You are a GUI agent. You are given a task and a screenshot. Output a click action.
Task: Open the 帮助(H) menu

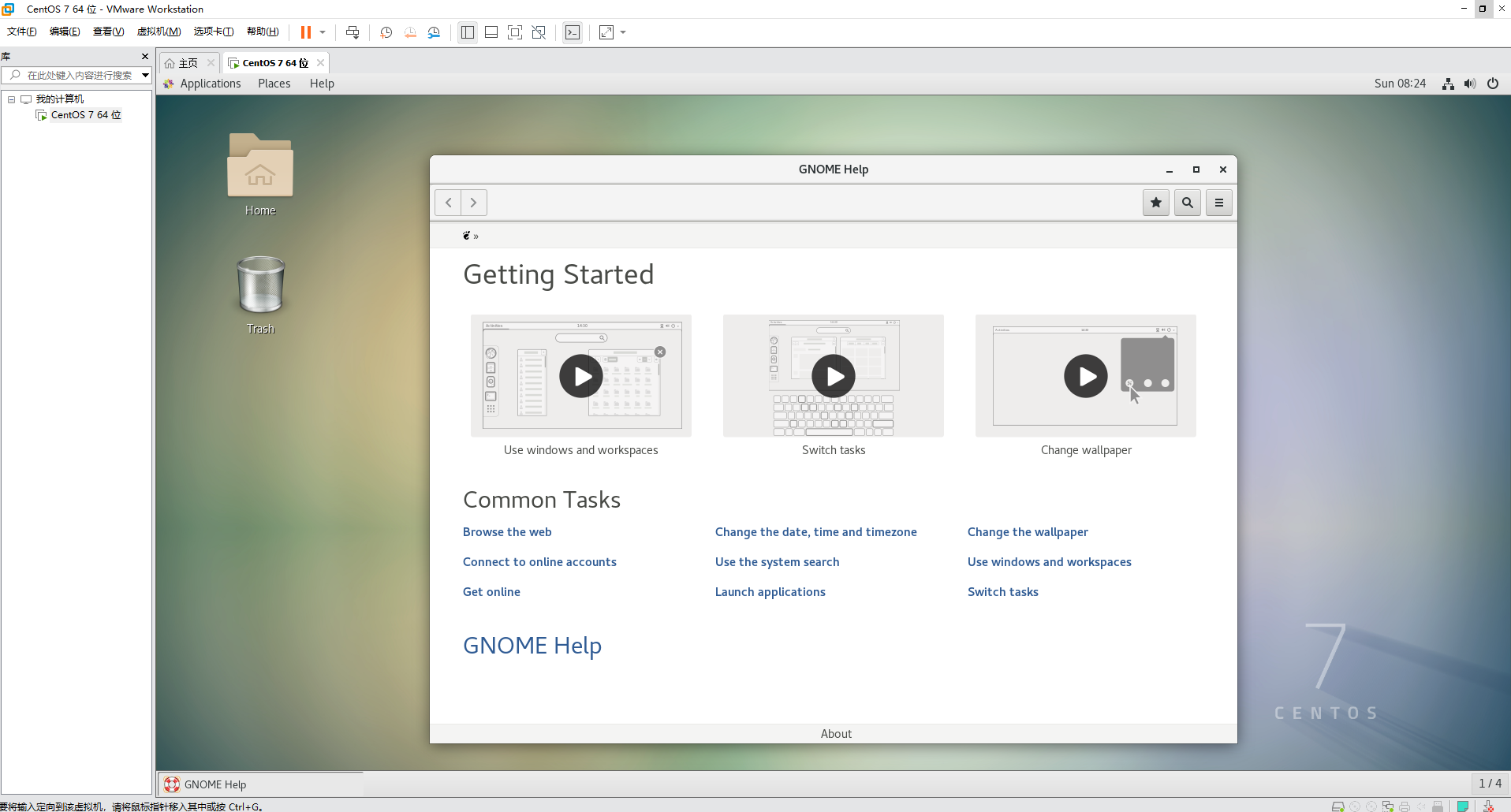[263, 32]
